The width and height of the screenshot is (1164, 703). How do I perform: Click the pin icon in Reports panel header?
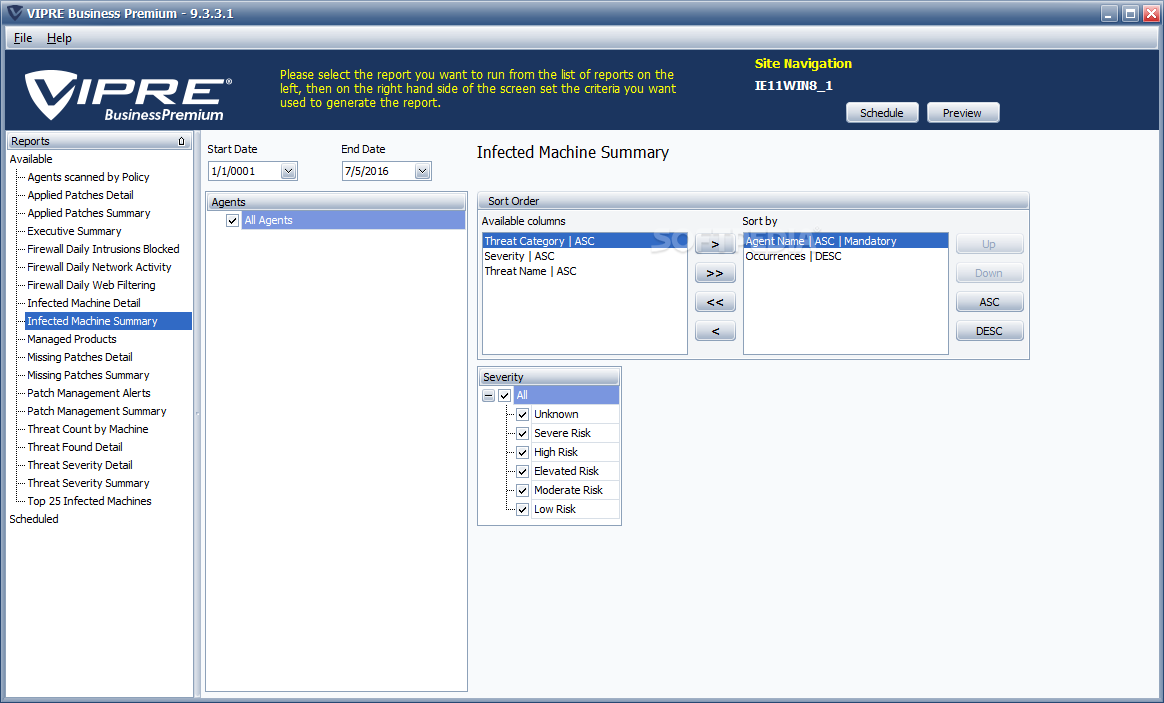click(x=181, y=141)
